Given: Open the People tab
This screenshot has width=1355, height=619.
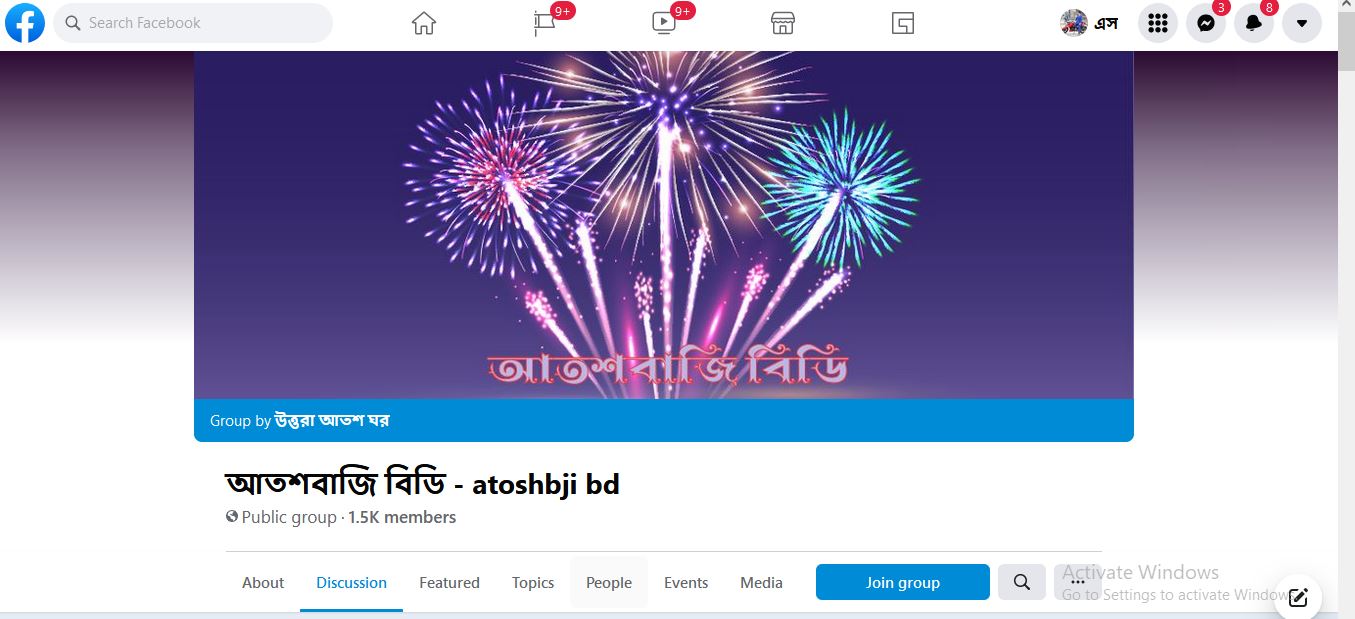Looking at the screenshot, I should coord(609,582).
